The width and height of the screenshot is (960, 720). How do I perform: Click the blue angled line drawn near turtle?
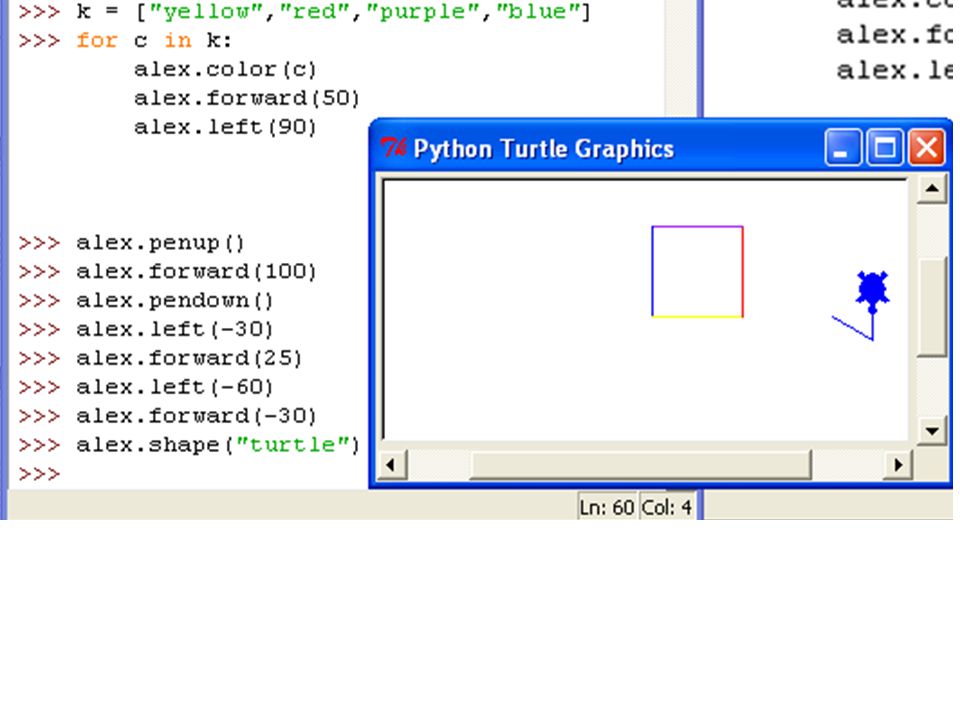[853, 328]
